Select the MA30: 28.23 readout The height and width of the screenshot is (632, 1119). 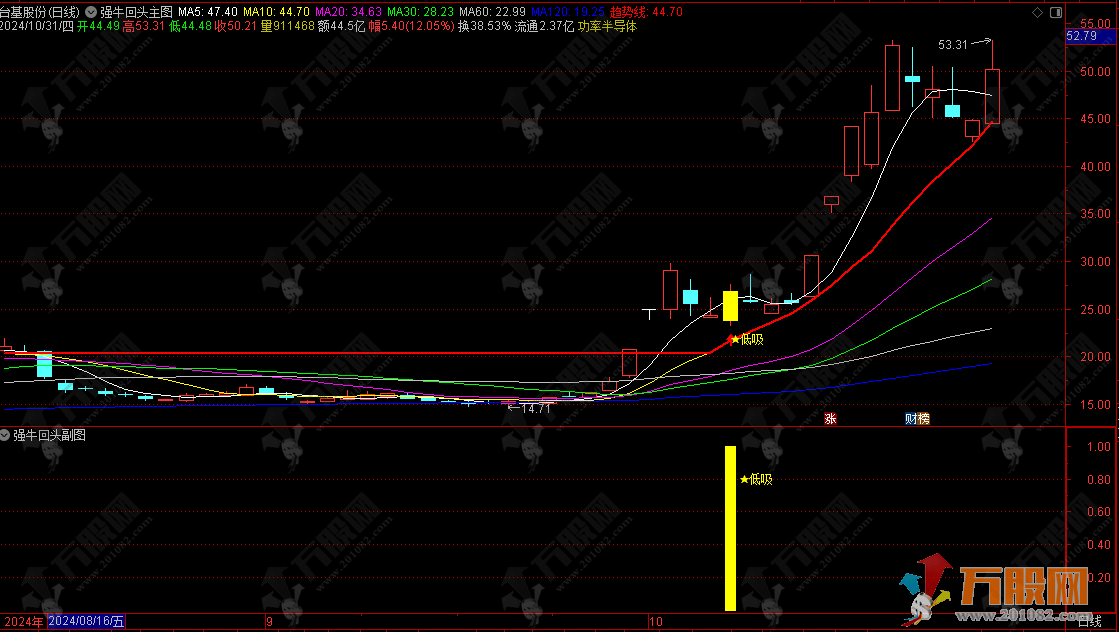[420, 12]
